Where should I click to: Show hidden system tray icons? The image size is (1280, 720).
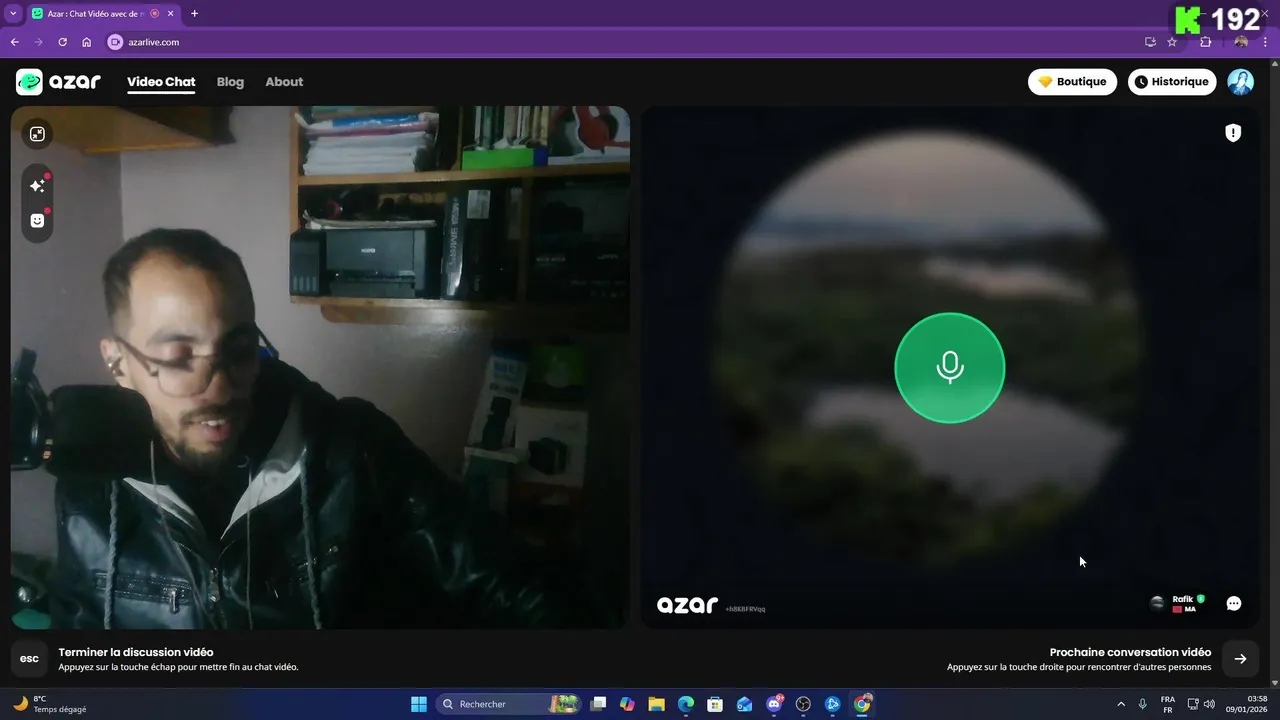tap(1120, 704)
